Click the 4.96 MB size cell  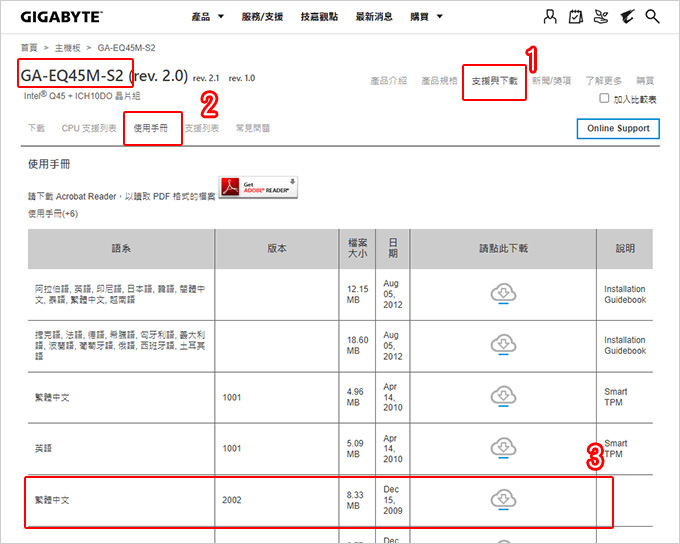coord(355,397)
